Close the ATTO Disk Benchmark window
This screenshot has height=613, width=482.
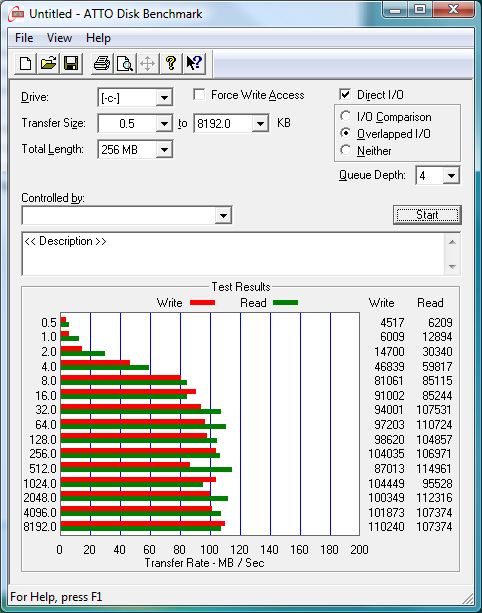point(453,9)
